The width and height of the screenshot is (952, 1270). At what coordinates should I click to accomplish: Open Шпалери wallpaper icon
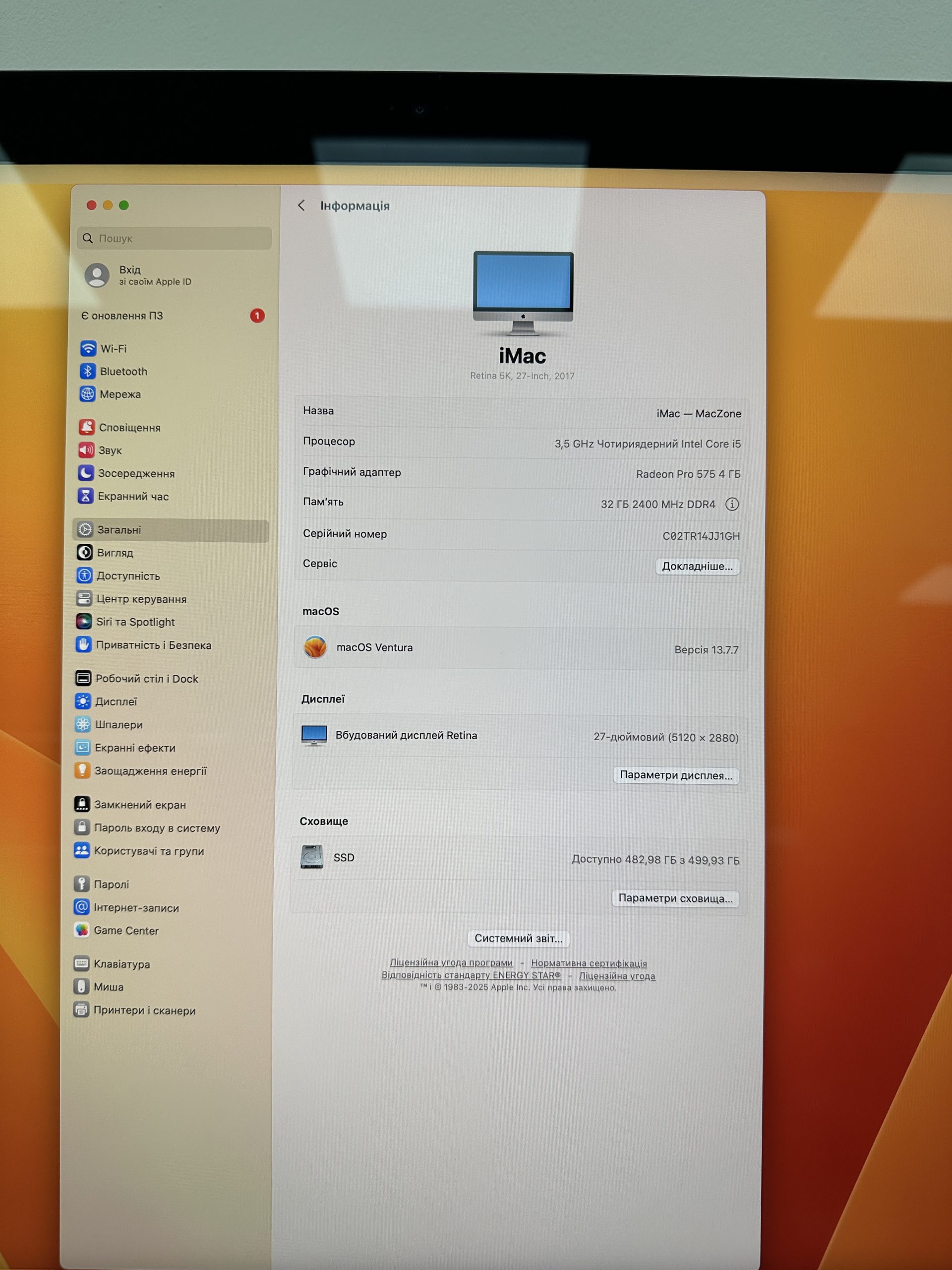[x=83, y=725]
